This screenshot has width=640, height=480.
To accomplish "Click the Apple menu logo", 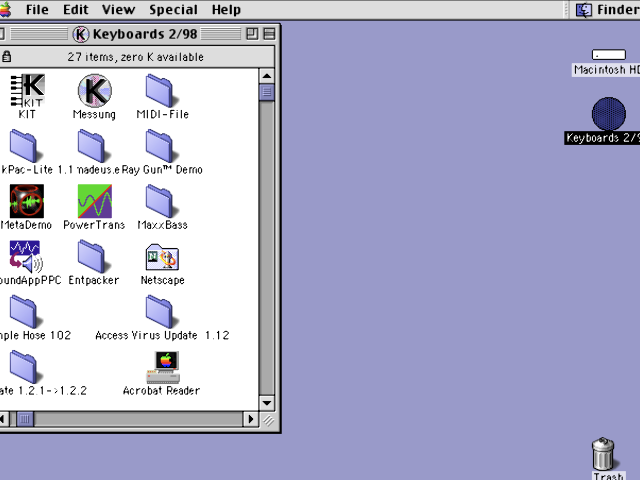I will pos(5,9).
